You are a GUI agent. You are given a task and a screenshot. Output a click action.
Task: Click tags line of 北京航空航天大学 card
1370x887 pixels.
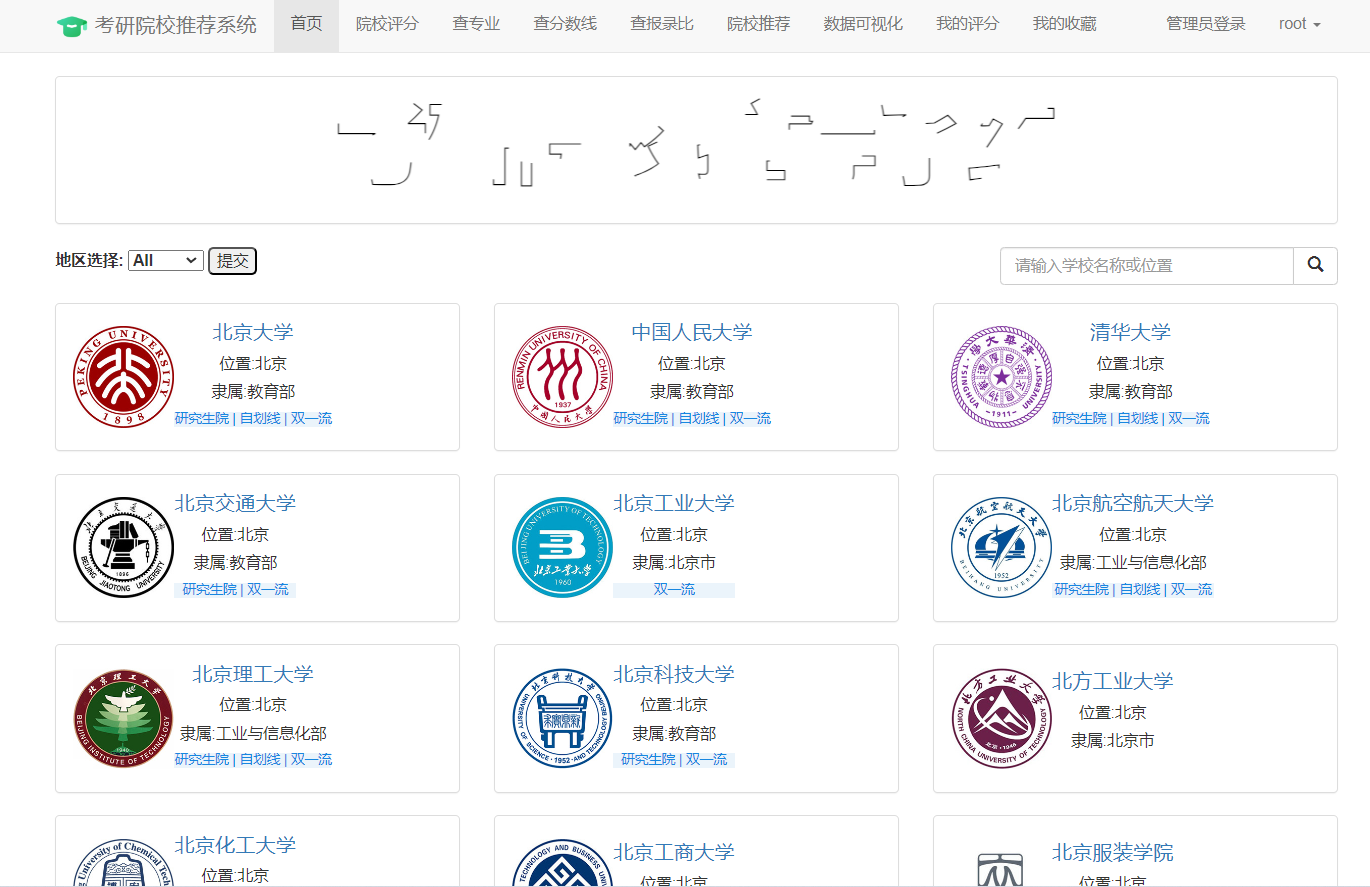point(1133,589)
